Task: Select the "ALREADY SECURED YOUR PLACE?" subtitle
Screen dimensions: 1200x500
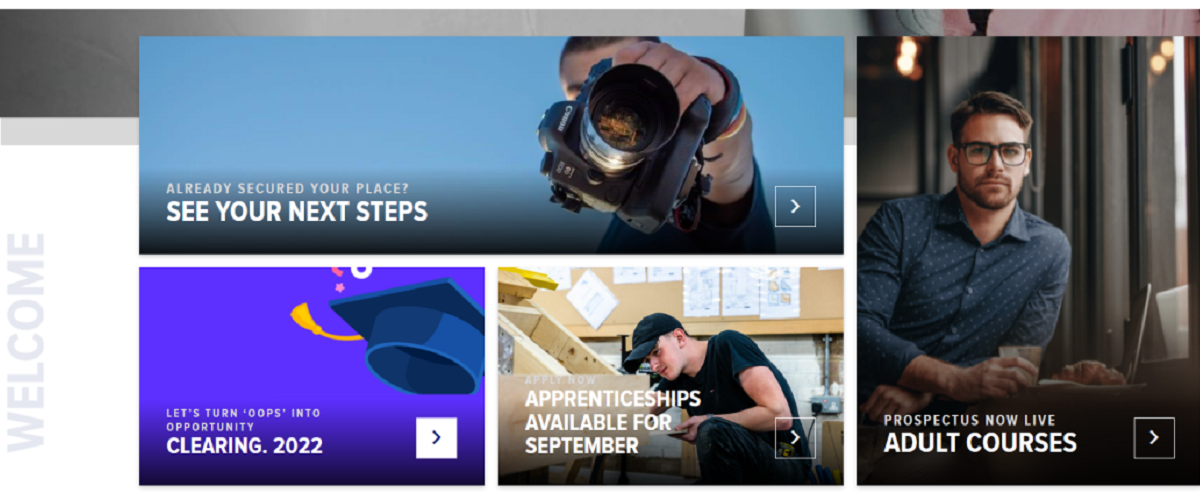Action: (x=287, y=187)
